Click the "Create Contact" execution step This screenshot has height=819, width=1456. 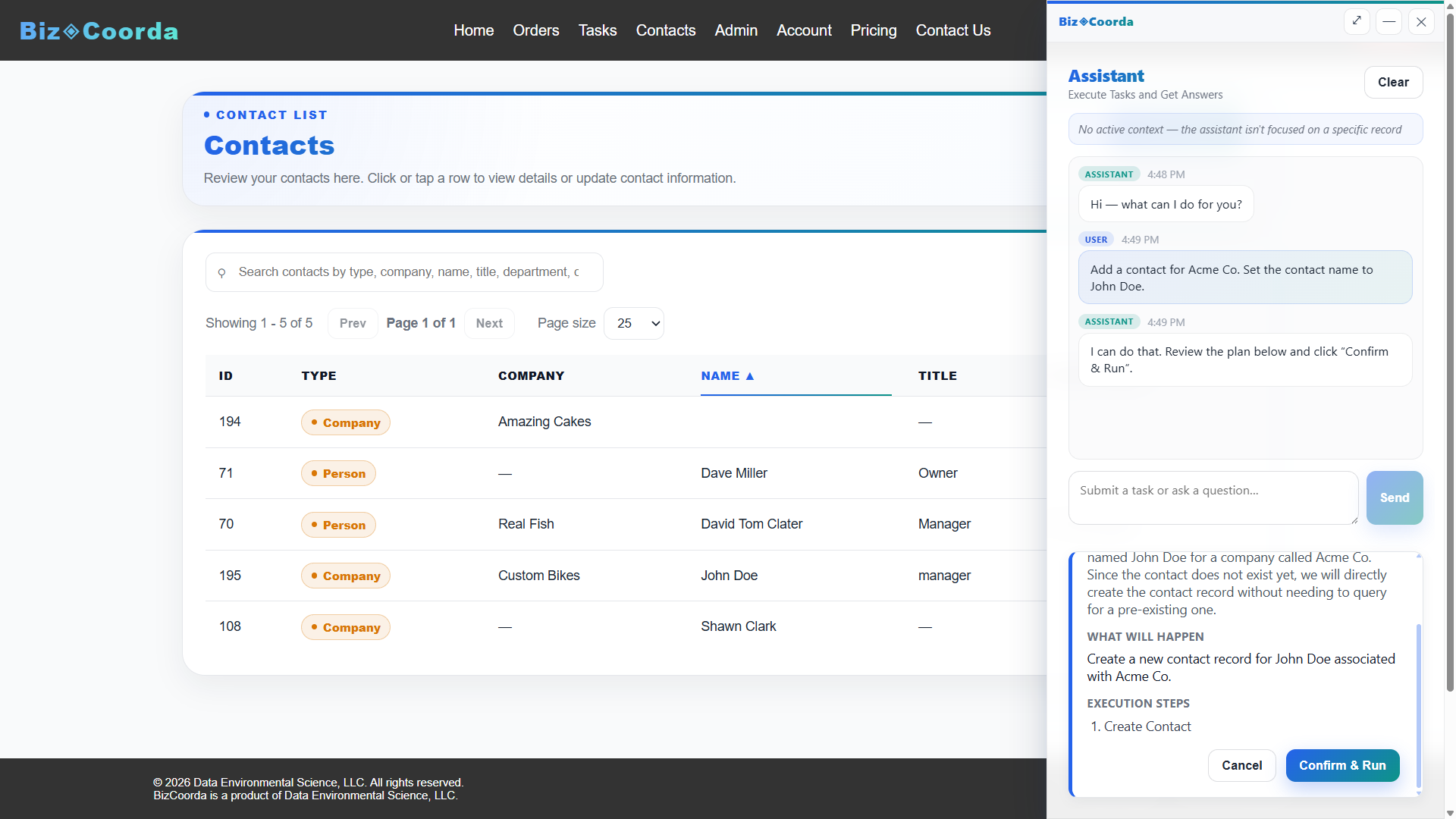tap(1147, 726)
